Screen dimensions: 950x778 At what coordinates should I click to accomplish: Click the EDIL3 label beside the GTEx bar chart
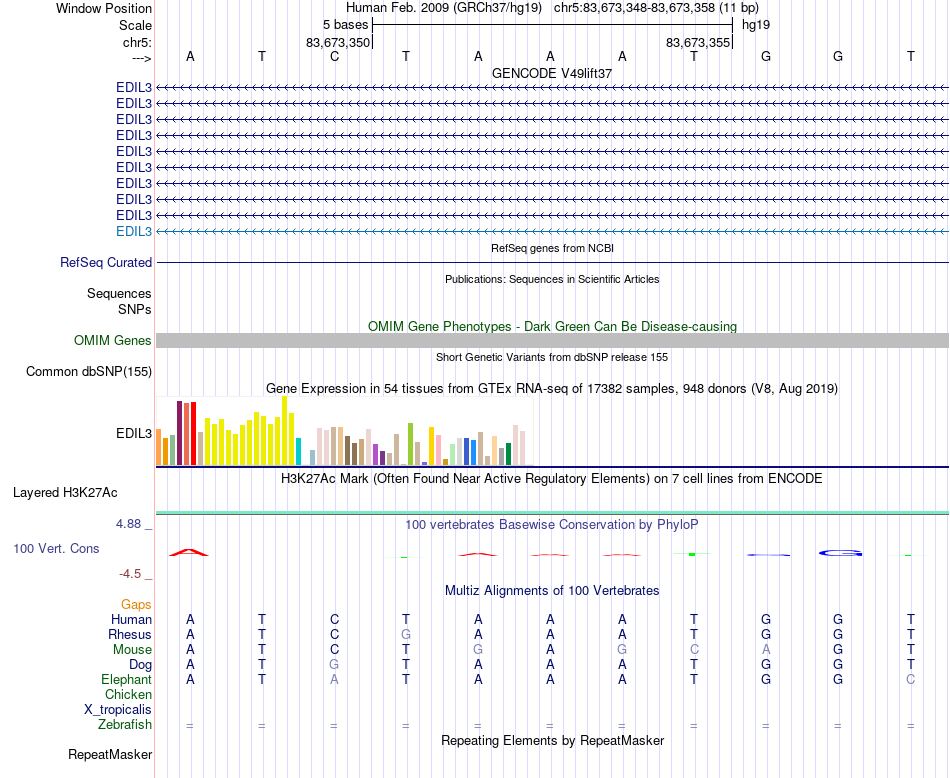(x=134, y=434)
